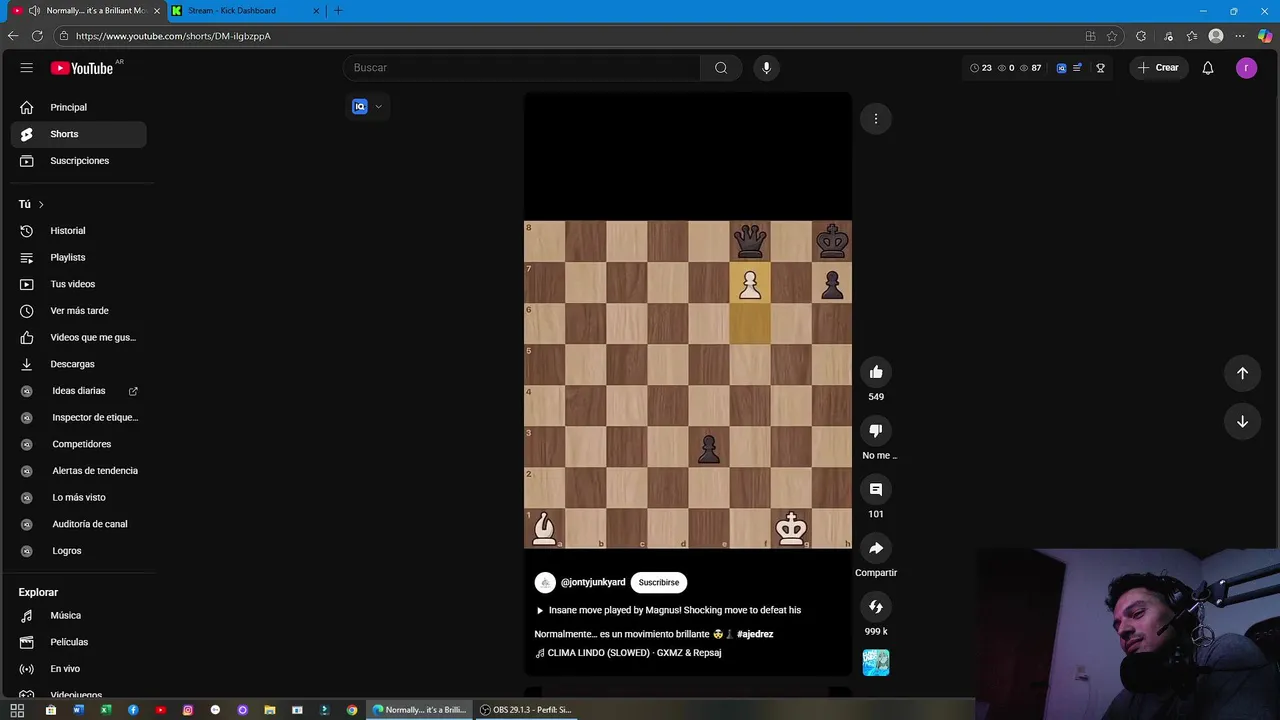Screen dimensions: 1280x720
Task: Go to the YouTube home logo
Action: (84, 68)
